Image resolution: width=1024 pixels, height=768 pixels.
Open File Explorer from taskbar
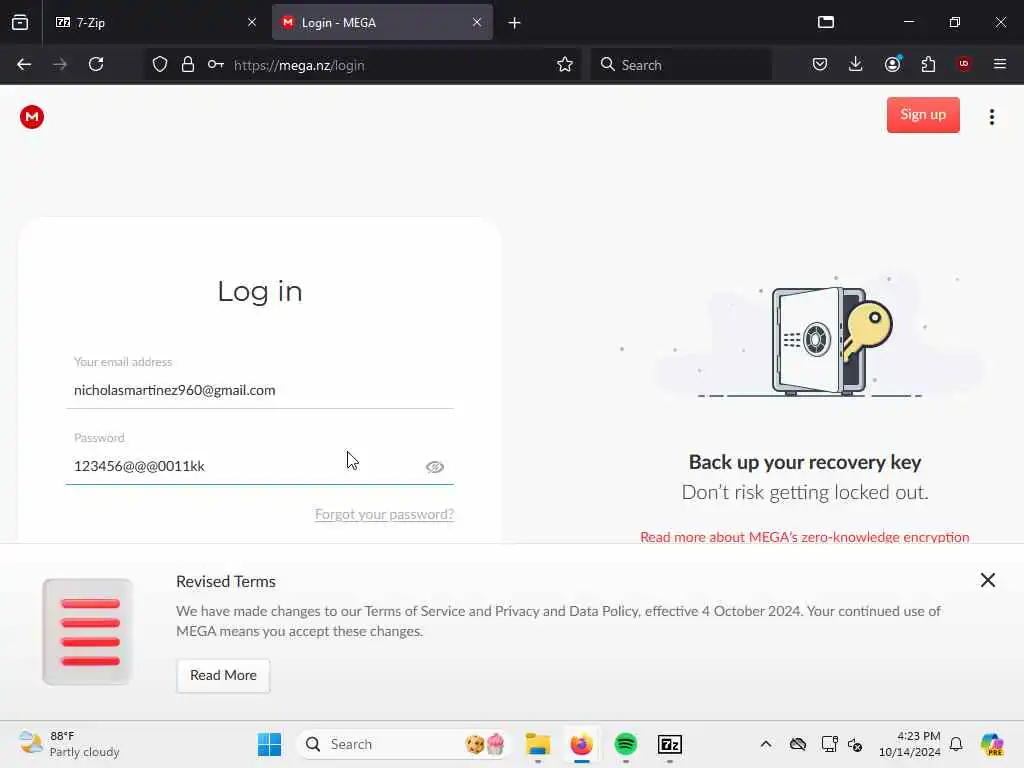pyautogui.click(x=537, y=744)
